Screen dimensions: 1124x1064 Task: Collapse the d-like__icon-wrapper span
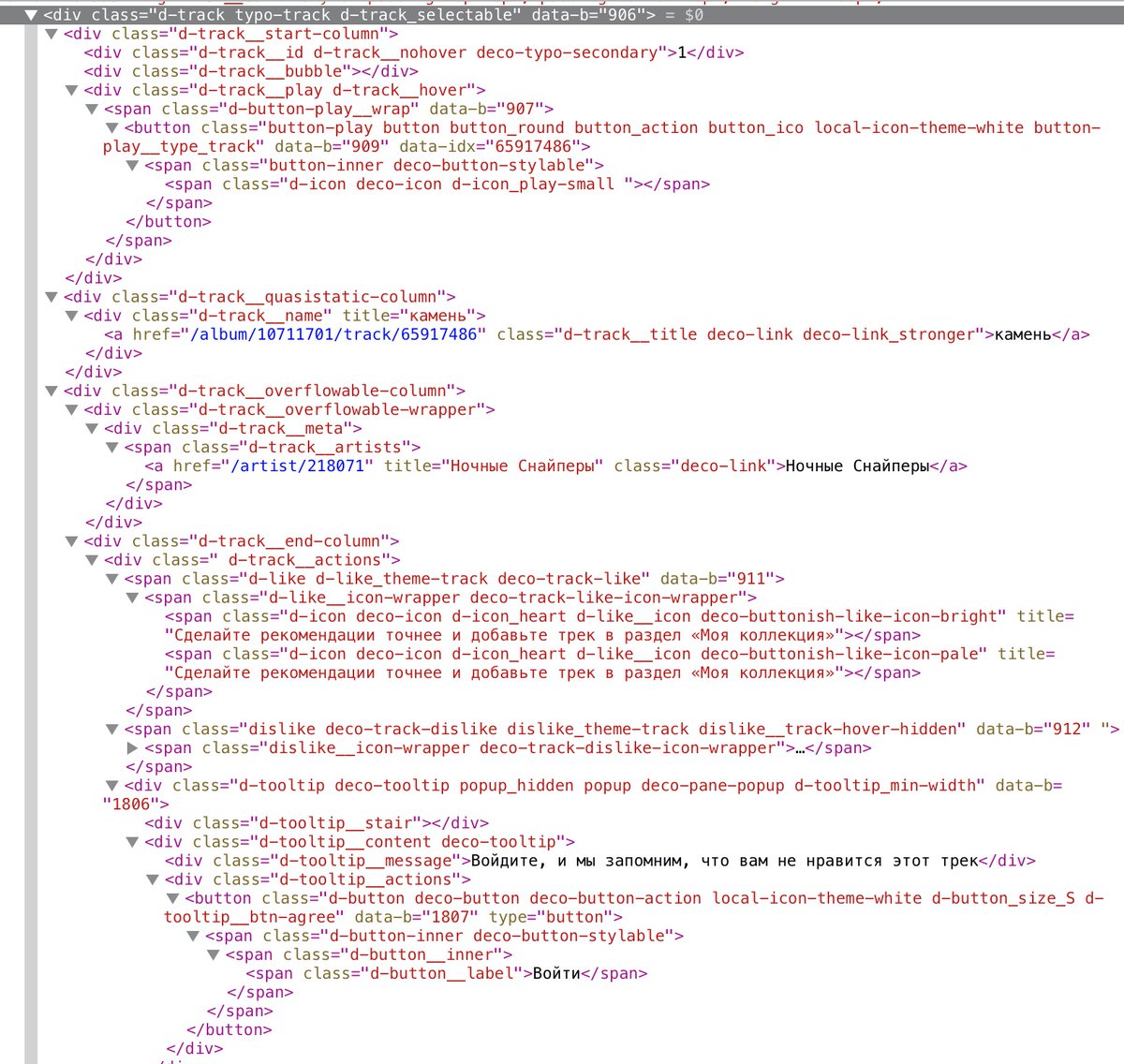tap(133, 598)
